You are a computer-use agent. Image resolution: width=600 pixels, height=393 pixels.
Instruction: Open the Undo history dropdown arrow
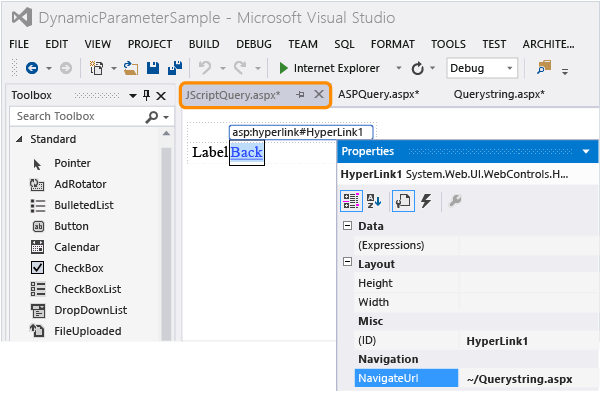pyautogui.click(x=223, y=68)
